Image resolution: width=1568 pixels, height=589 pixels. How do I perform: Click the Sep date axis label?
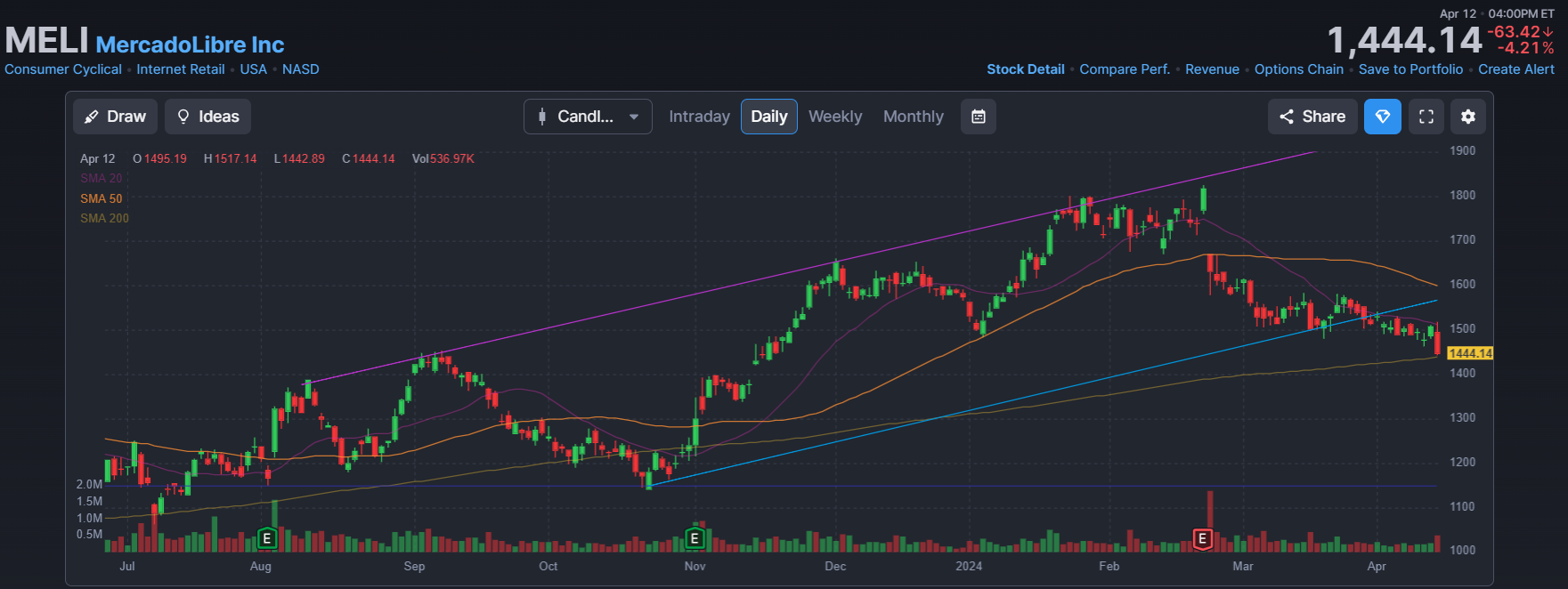point(414,566)
